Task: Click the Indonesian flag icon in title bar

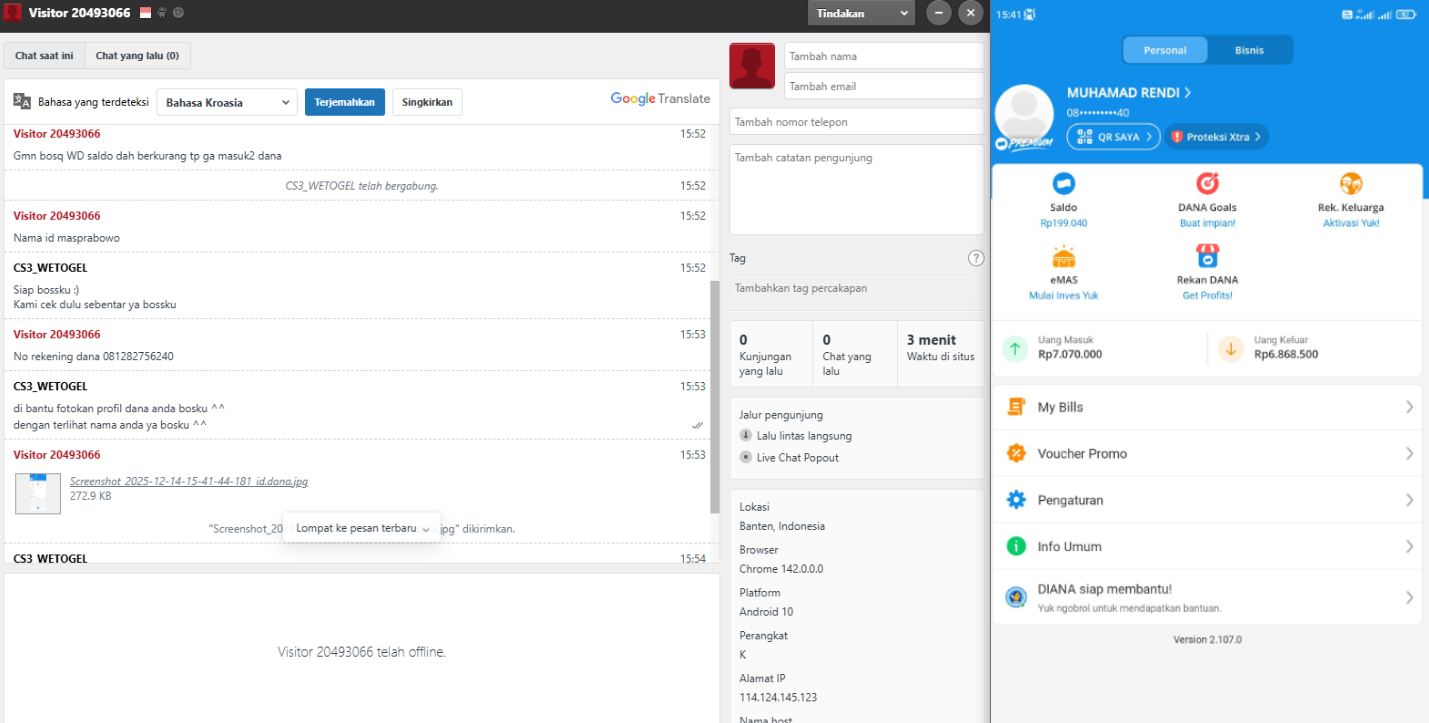Action: pos(146,13)
